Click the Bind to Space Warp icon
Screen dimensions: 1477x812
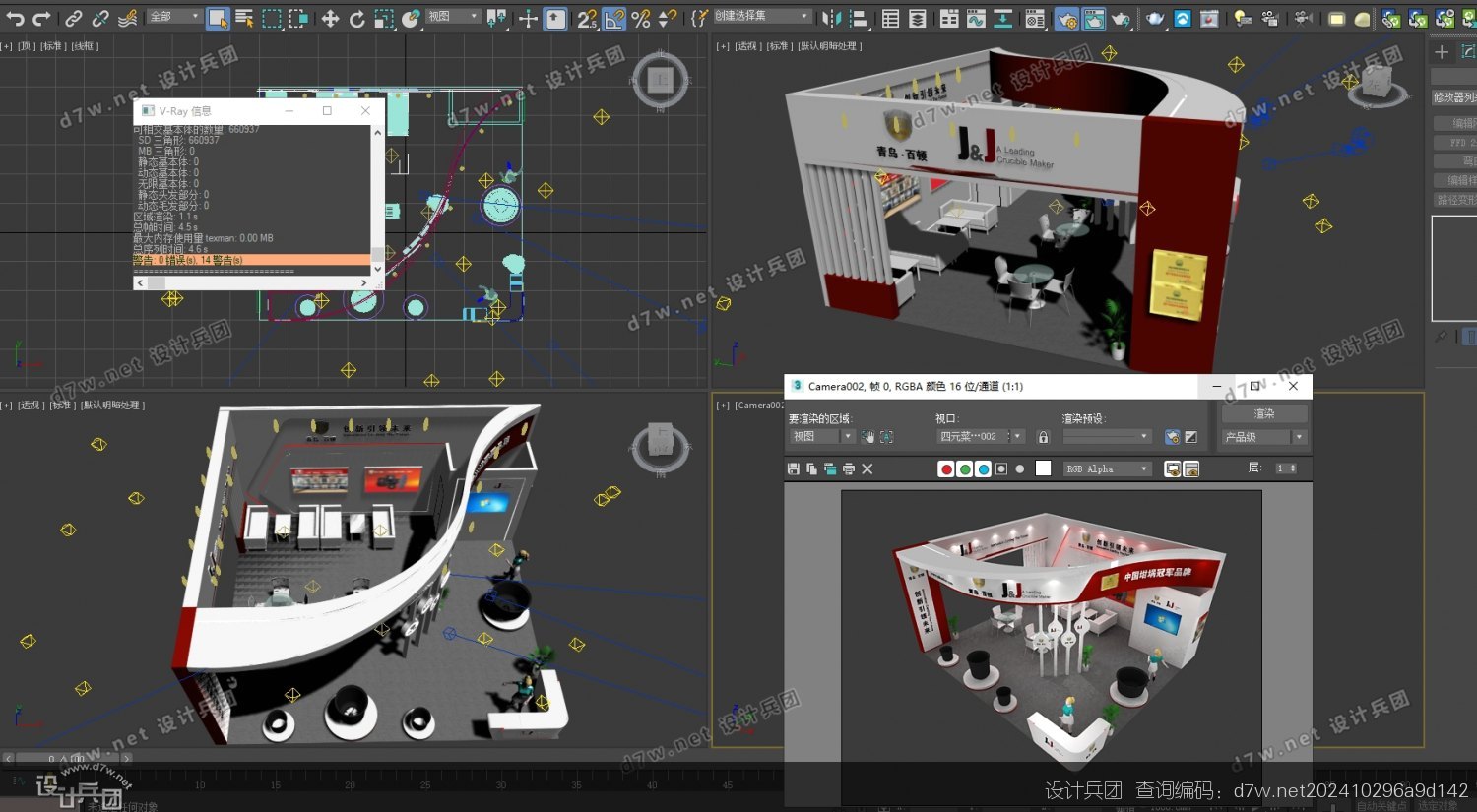128,19
